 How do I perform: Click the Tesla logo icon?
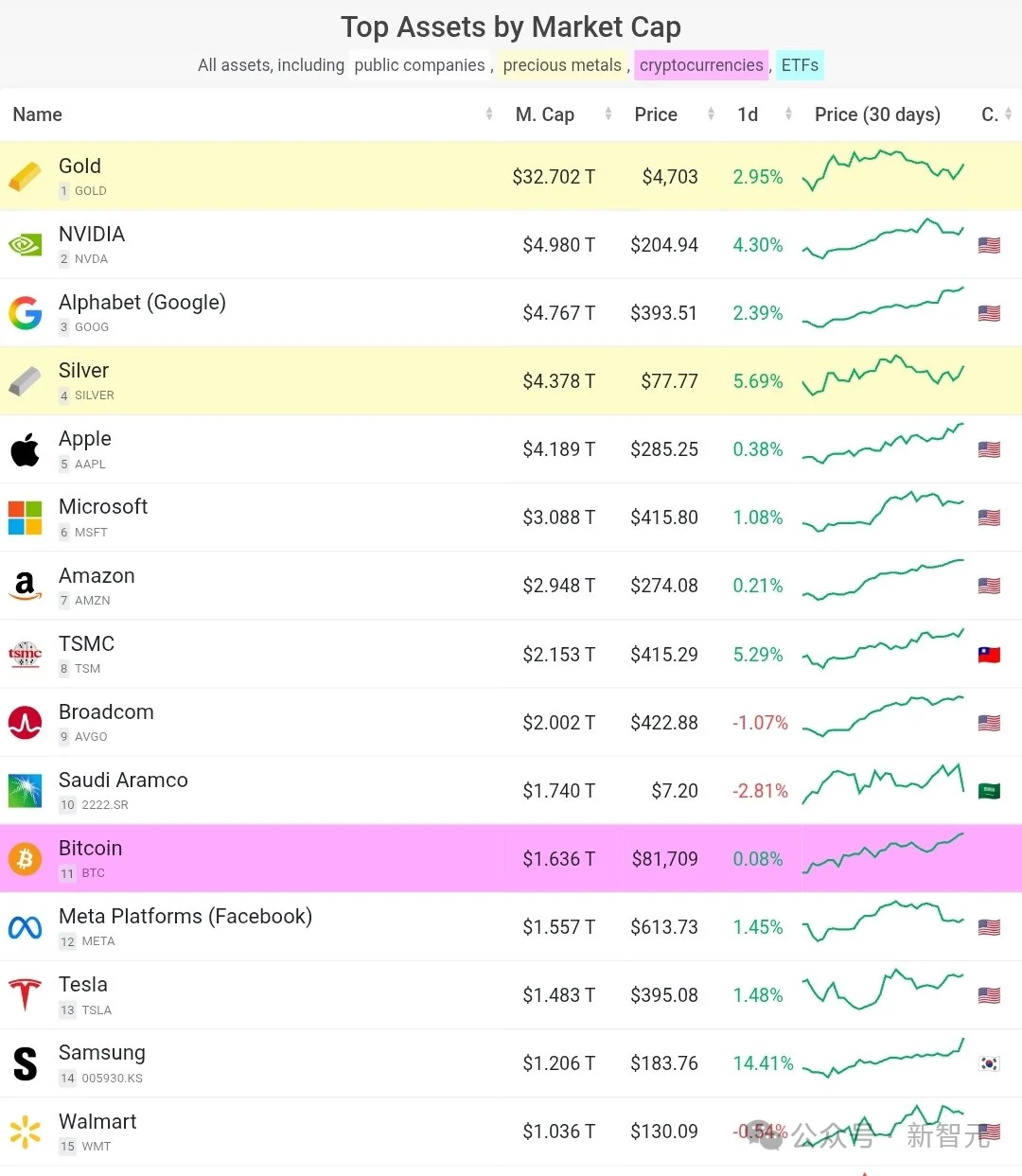26,994
